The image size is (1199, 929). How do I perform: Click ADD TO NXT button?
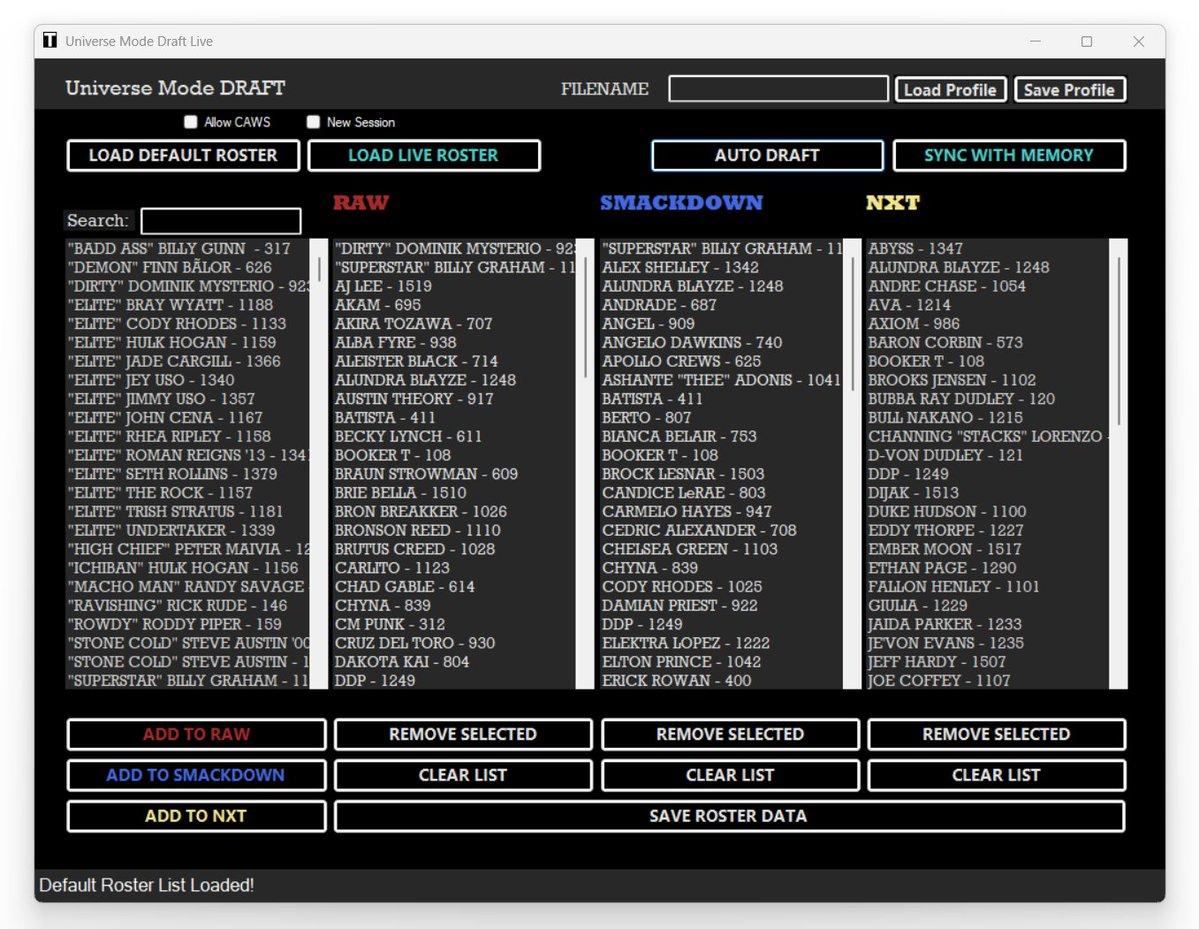(x=197, y=816)
